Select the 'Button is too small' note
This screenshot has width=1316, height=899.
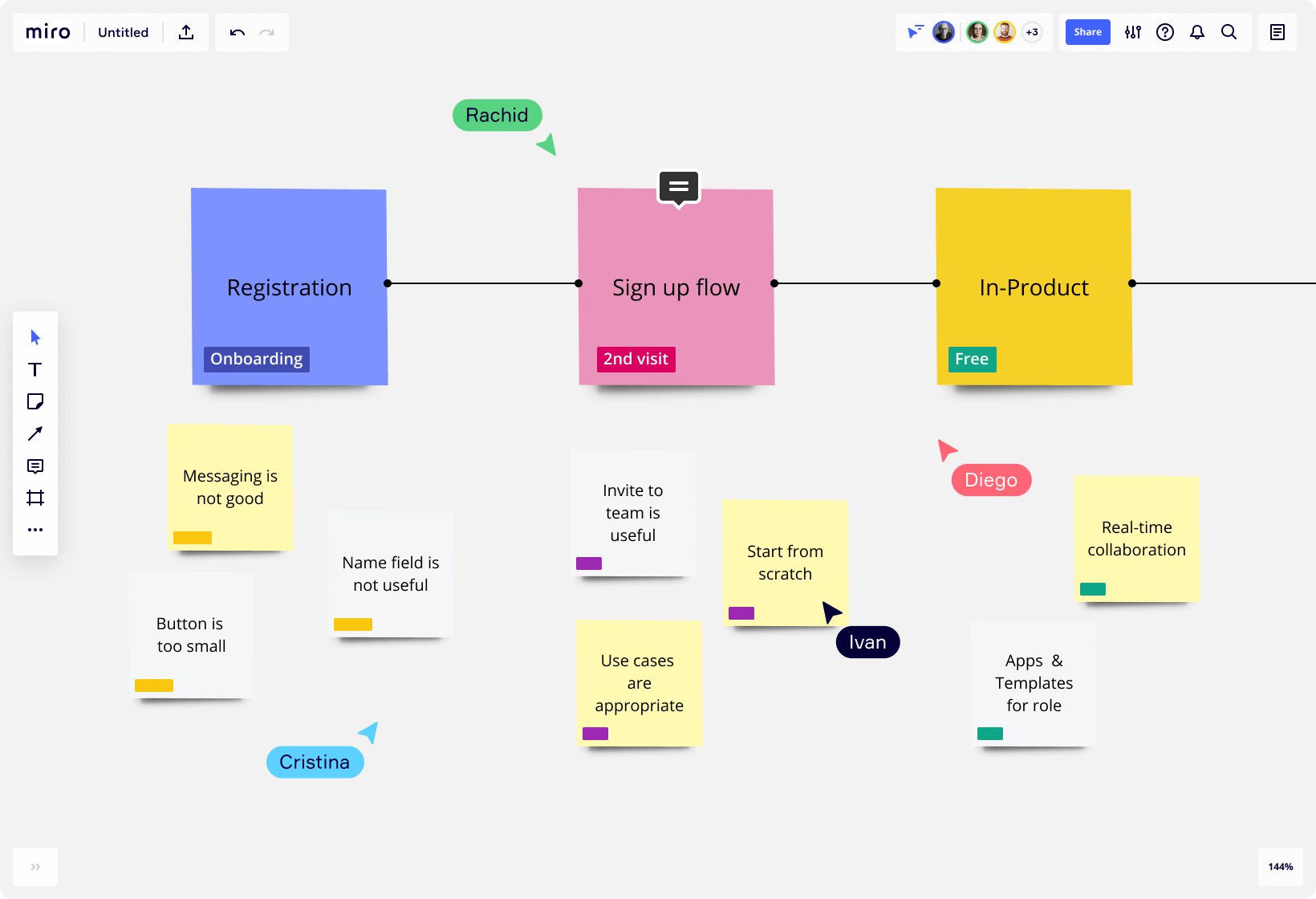click(191, 635)
